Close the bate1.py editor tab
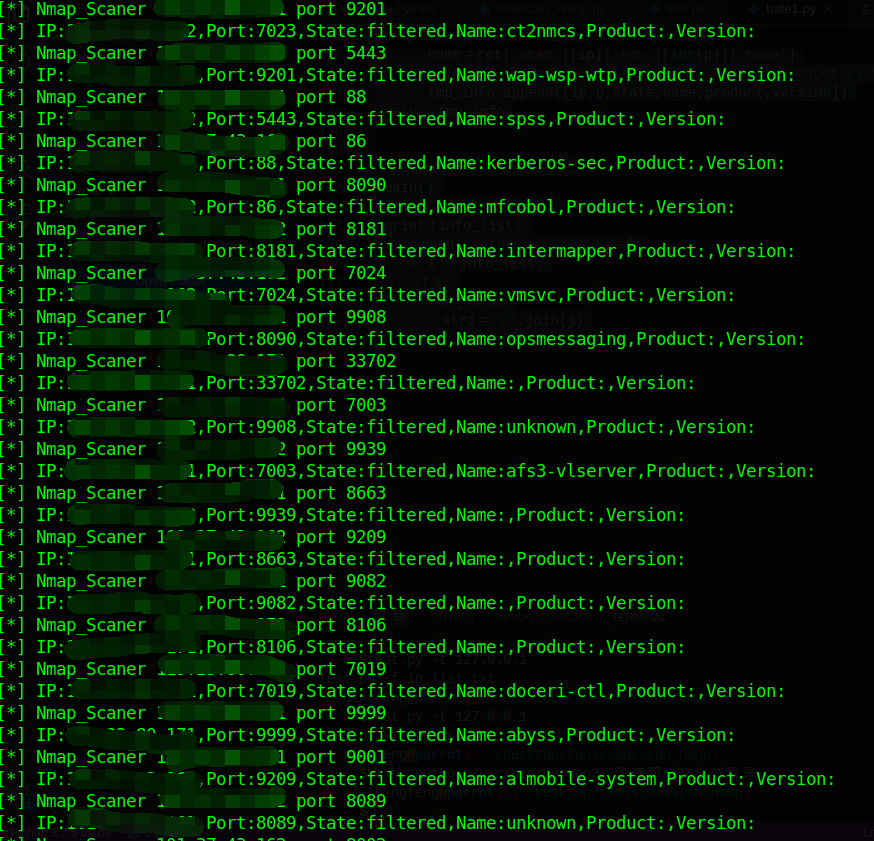This screenshot has height=841, width=874. [828, 9]
